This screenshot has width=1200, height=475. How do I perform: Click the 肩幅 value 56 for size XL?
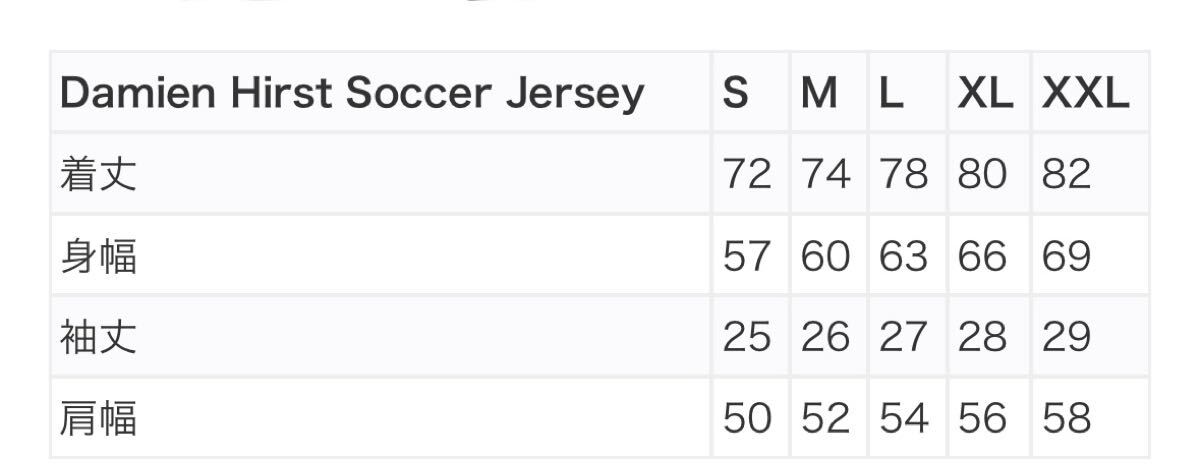(982, 419)
